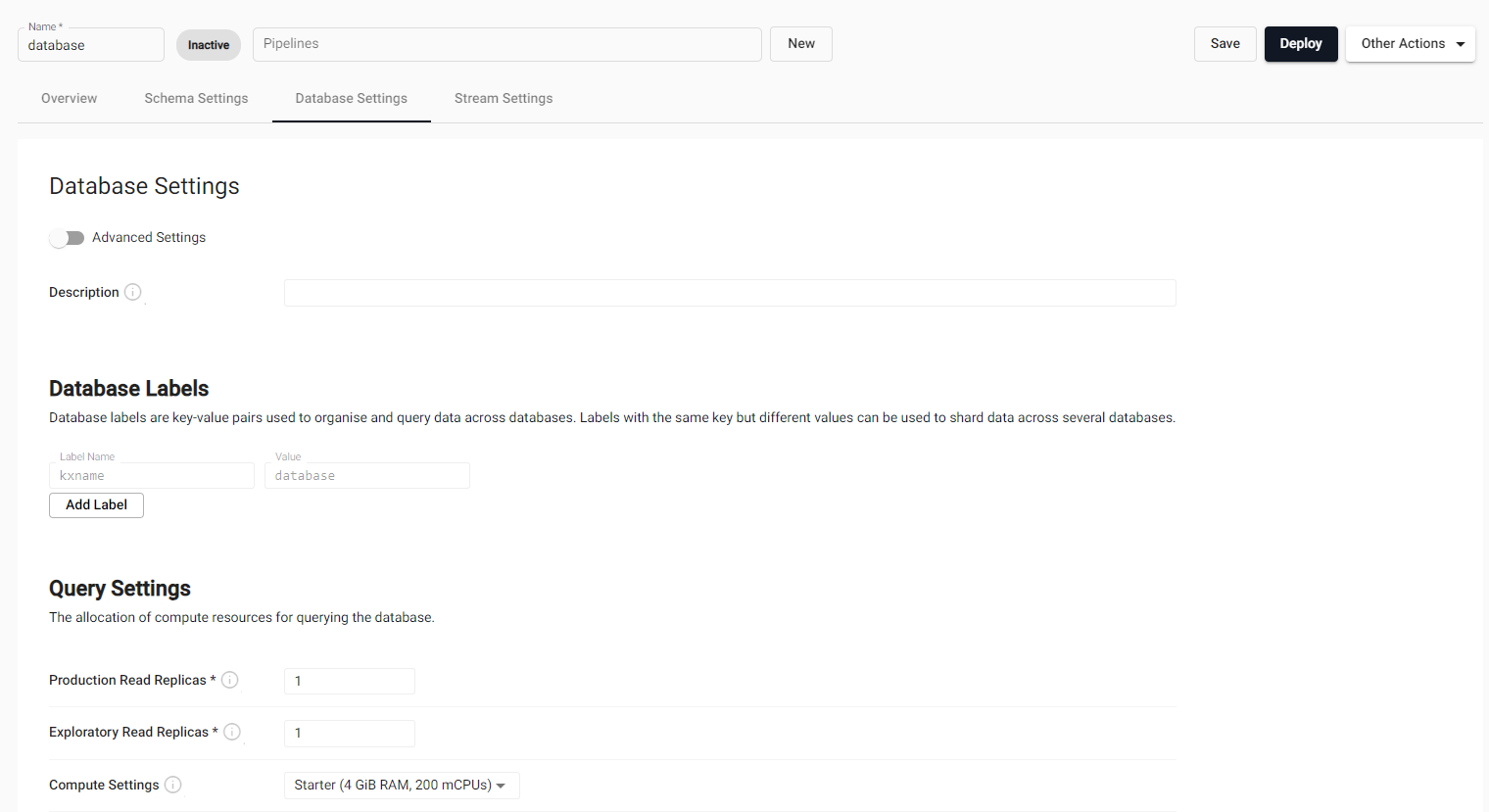Open the Schema Settings tab
The width and height of the screenshot is (1489, 812).
196,99
